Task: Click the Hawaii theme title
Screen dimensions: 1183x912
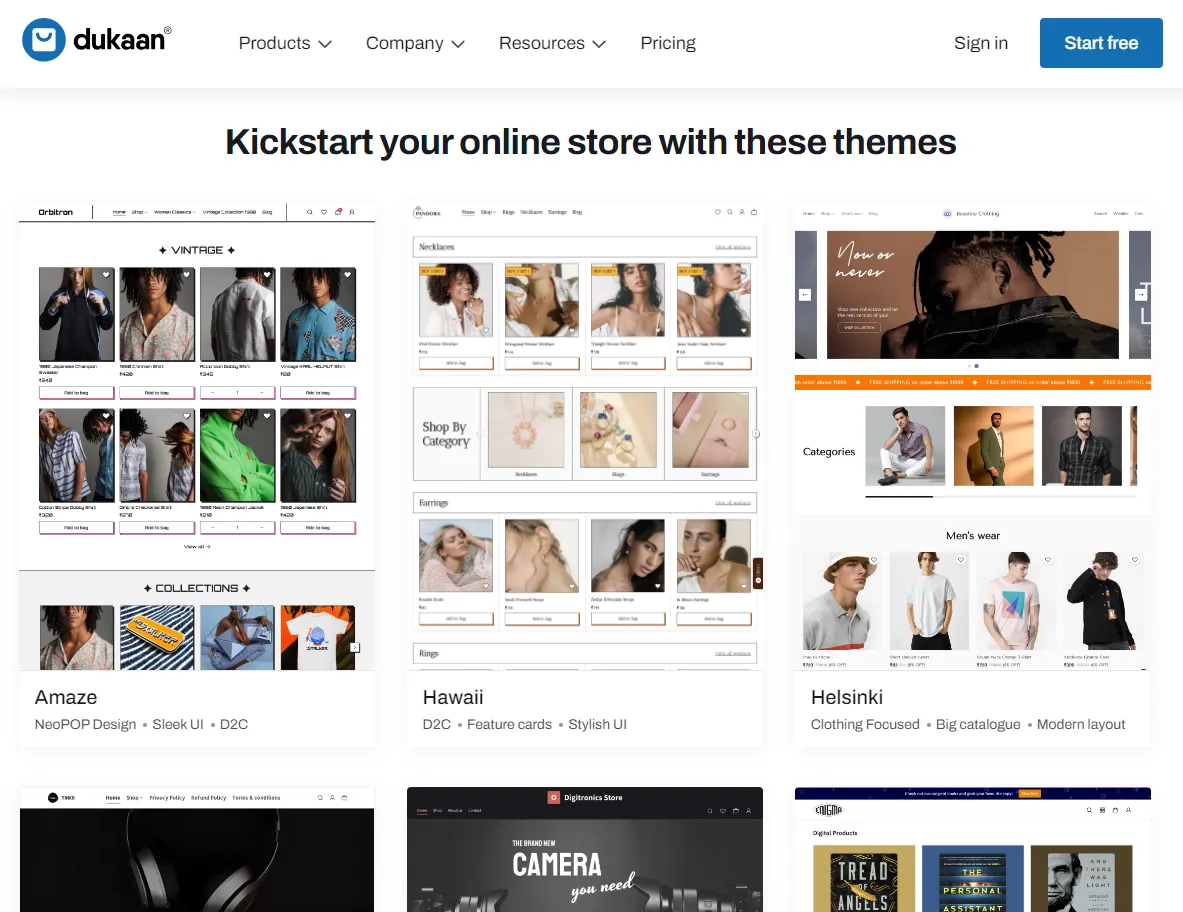Action: pyautogui.click(x=453, y=697)
